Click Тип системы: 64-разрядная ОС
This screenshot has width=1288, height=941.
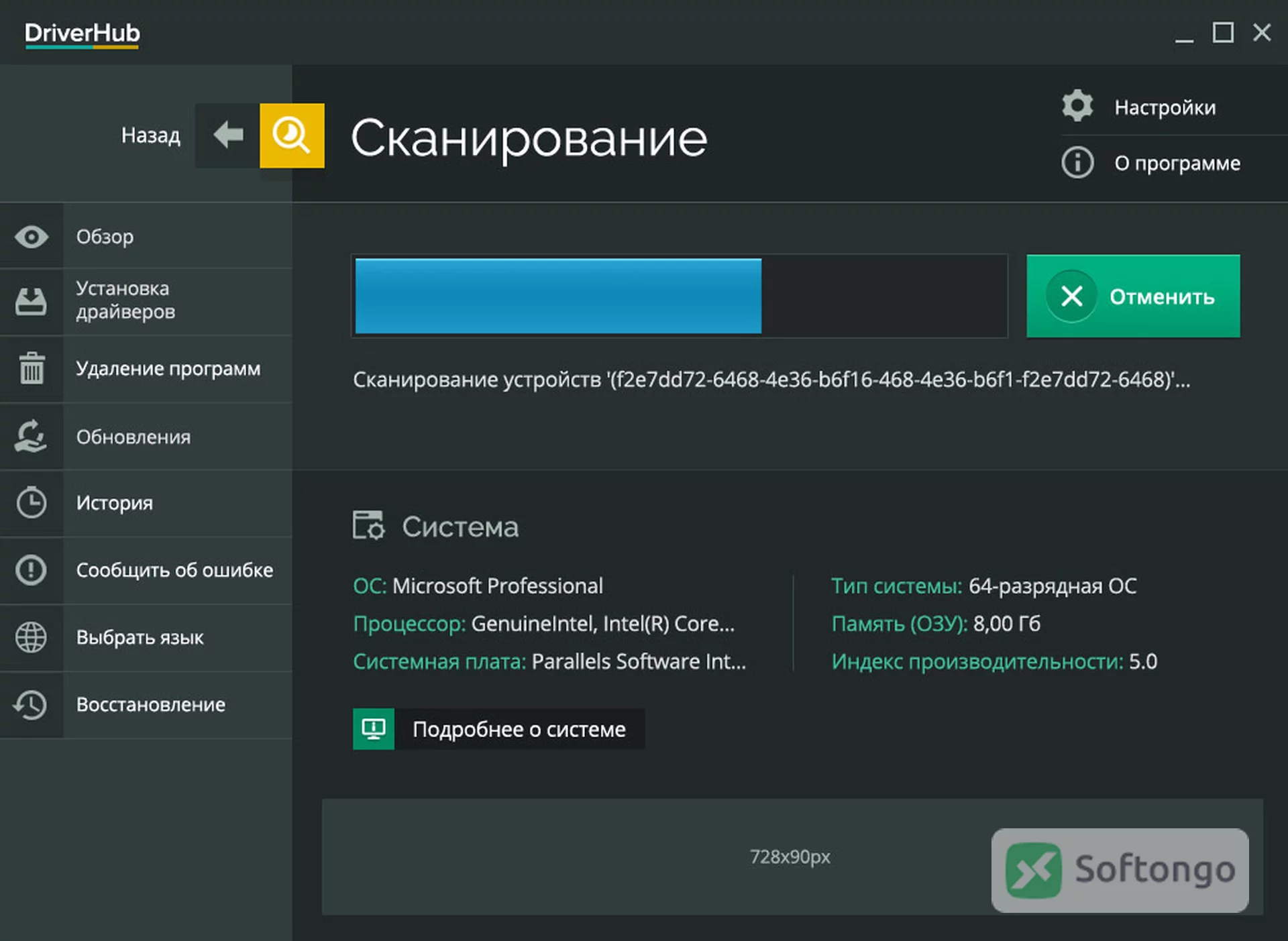pos(984,586)
